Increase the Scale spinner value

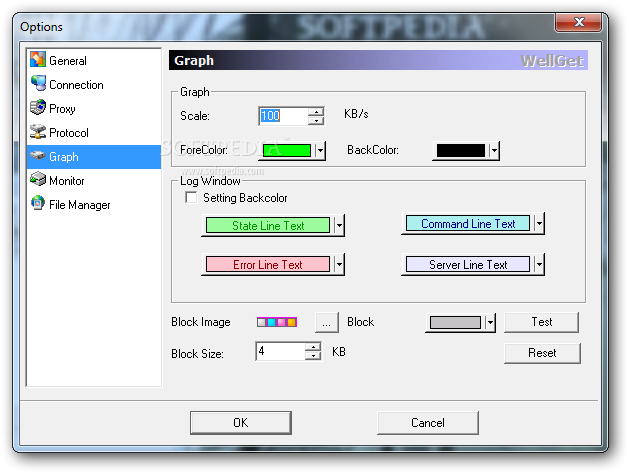pyautogui.click(x=316, y=112)
